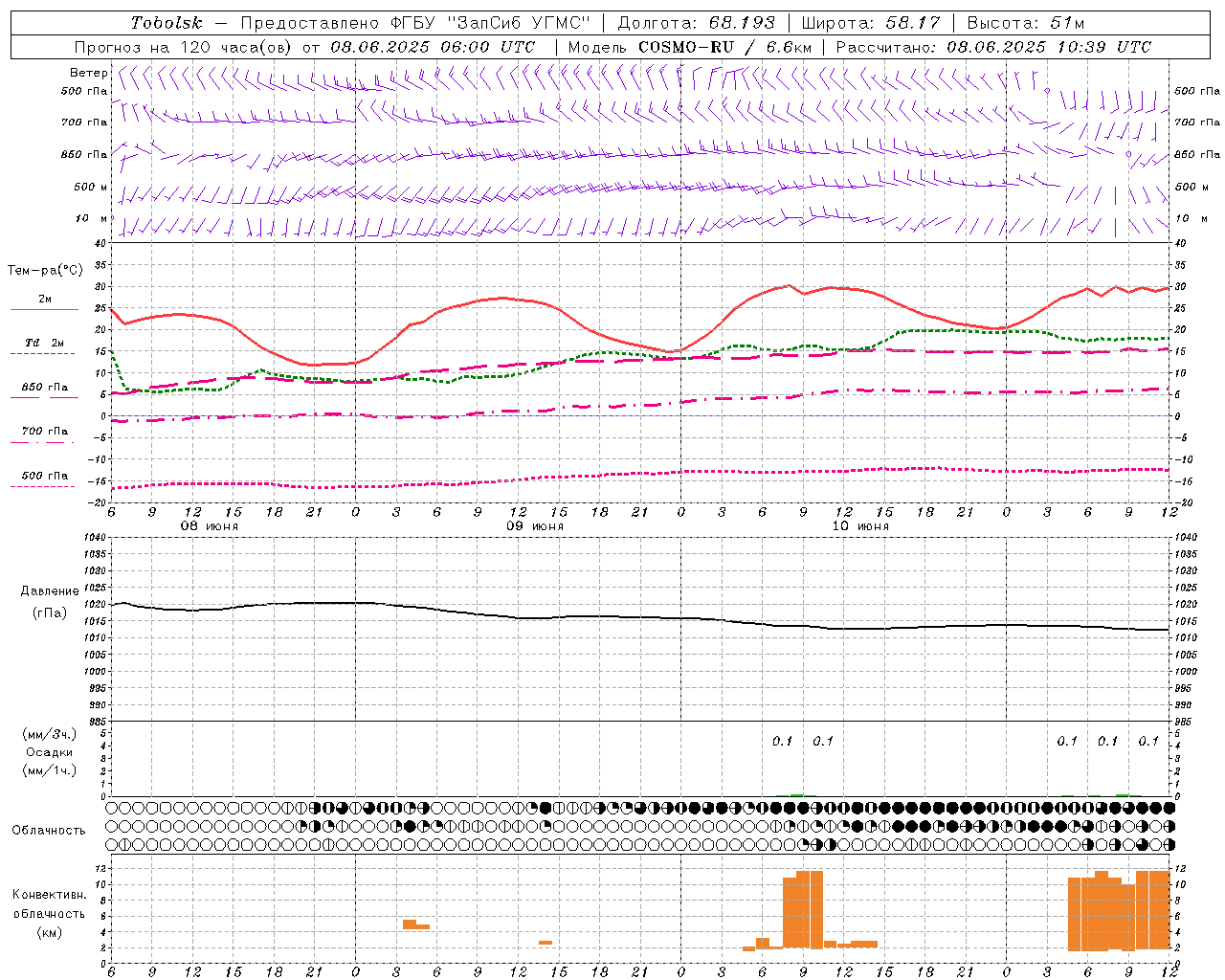Click the 'Ветер' wind panel label

[x=88, y=73]
